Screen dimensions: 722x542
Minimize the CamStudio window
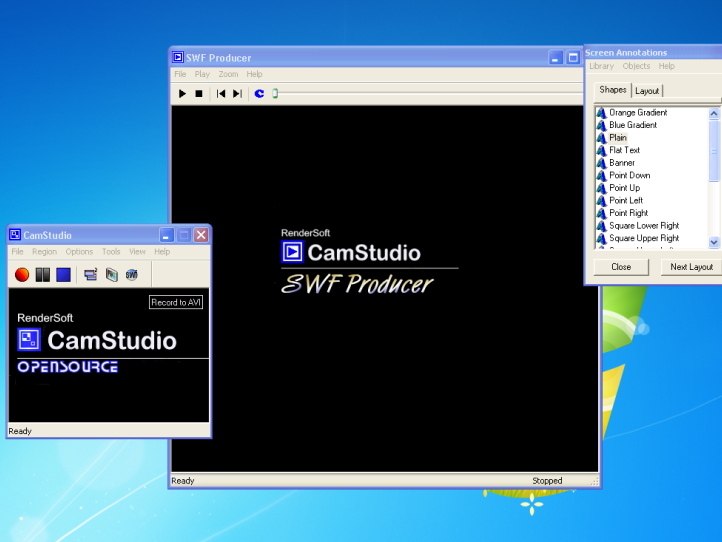pos(166,235)
